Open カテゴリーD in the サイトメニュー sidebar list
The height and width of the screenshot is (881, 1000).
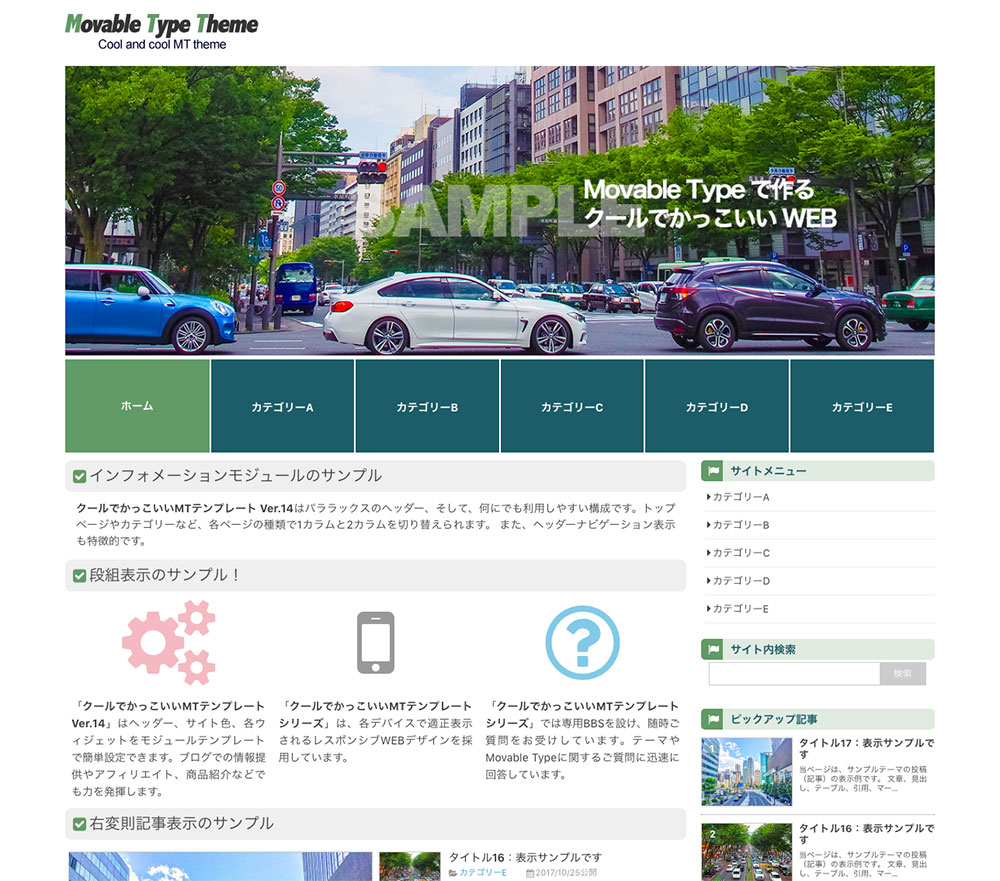pos(741,581)
